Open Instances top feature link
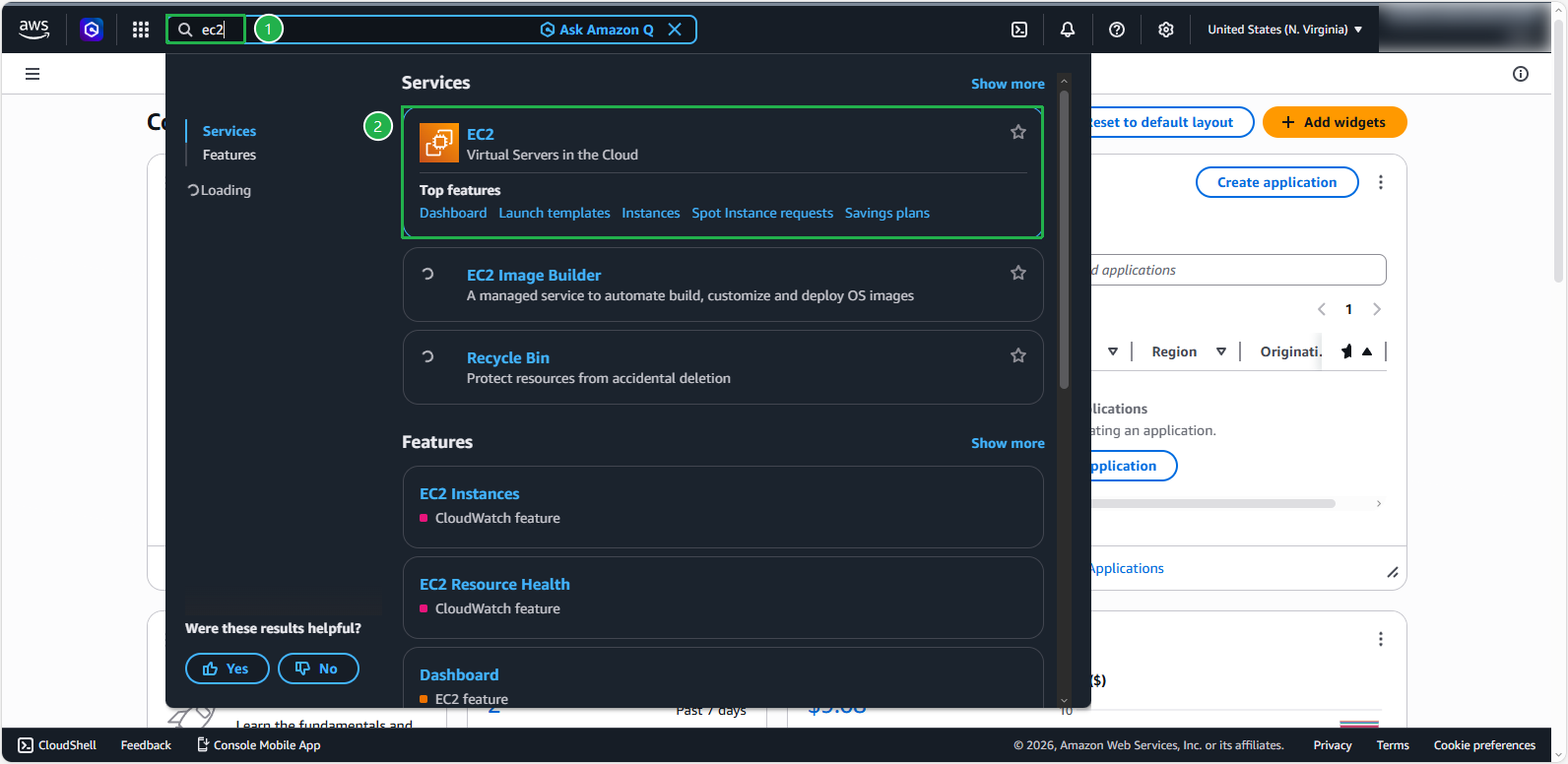This screenshot has height=764, width=1568. [x=651, y=213]
